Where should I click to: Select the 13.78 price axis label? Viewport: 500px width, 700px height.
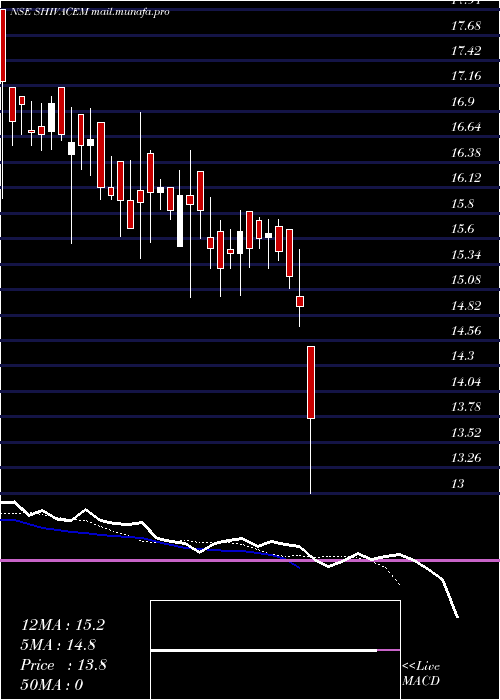[x=466, y=407]
